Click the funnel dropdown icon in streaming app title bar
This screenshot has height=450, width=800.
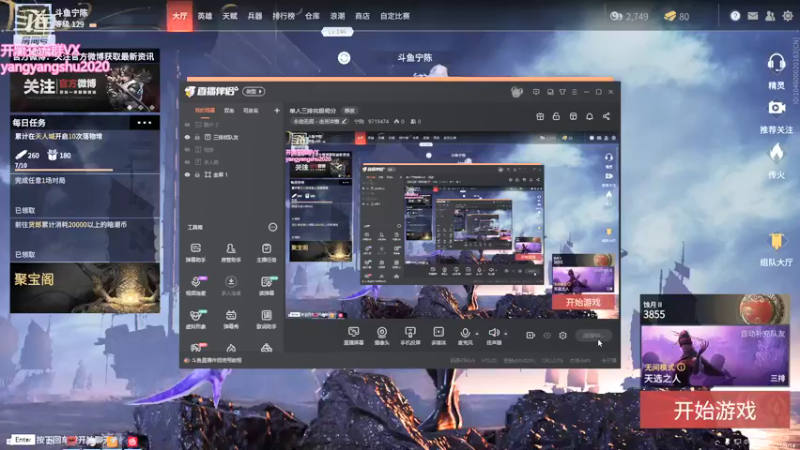tap(562, 92)
